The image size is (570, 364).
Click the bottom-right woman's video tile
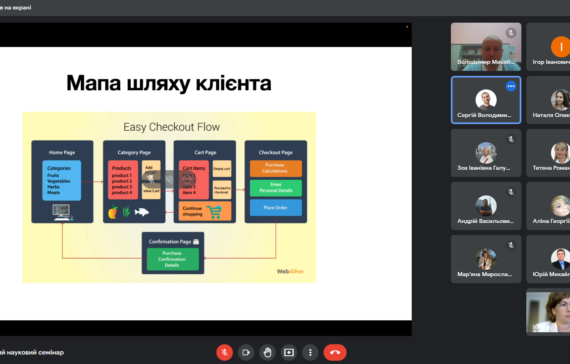click(x=548, y=312)
